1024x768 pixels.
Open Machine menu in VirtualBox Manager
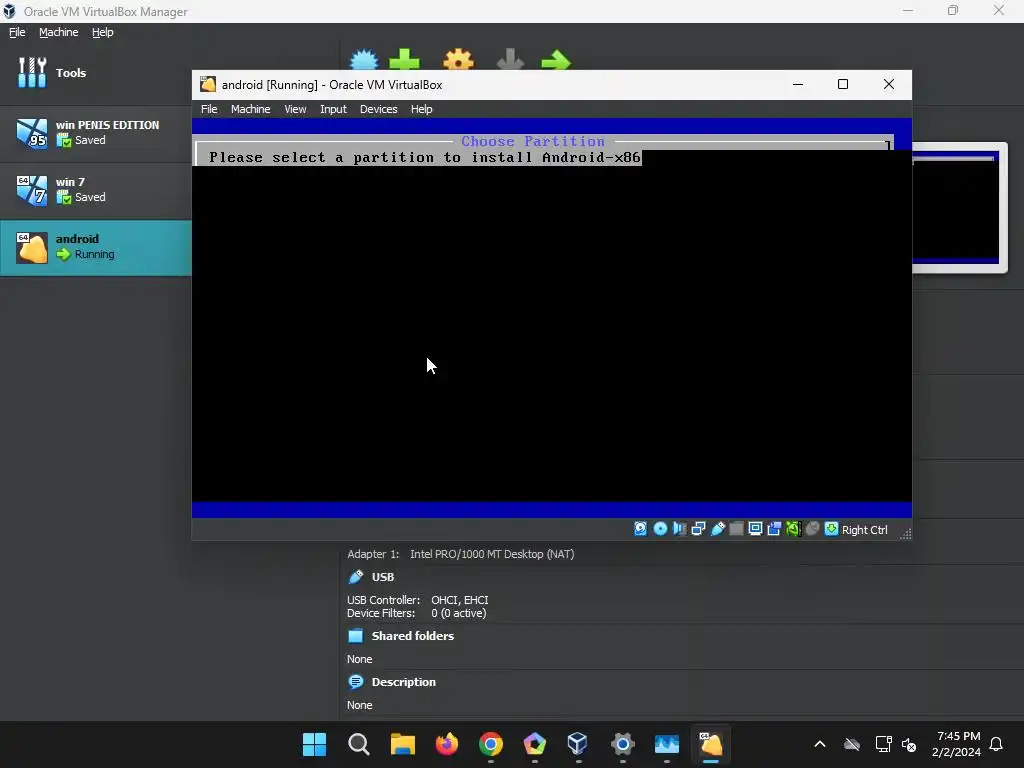coord(58,32)
